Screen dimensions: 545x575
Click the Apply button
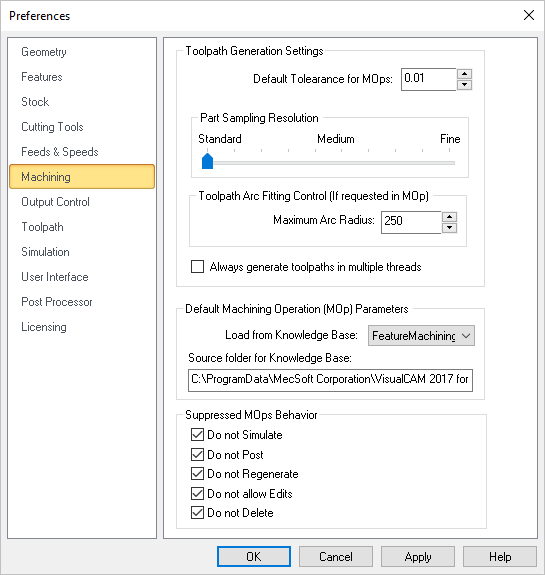[x=418, y=557]
